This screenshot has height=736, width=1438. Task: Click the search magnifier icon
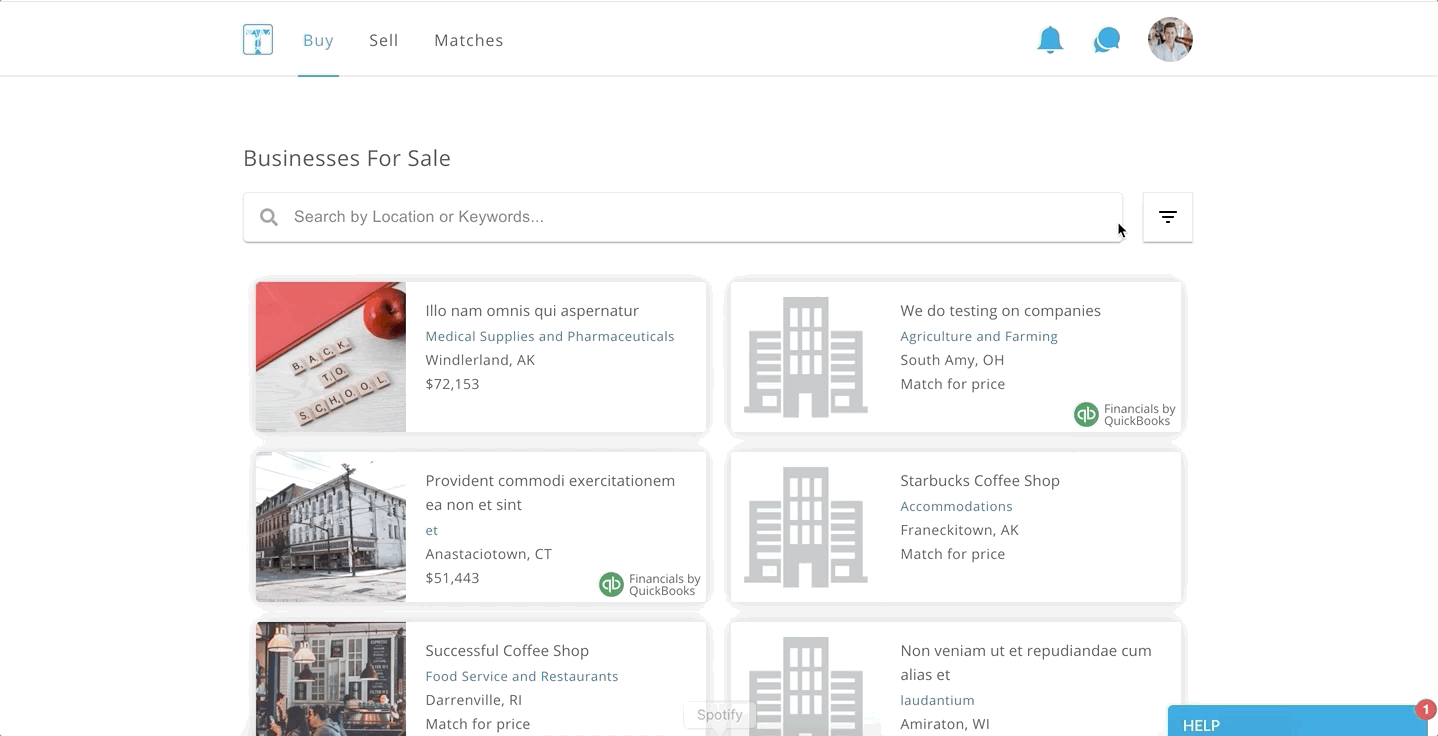click(x=269, y=217)
